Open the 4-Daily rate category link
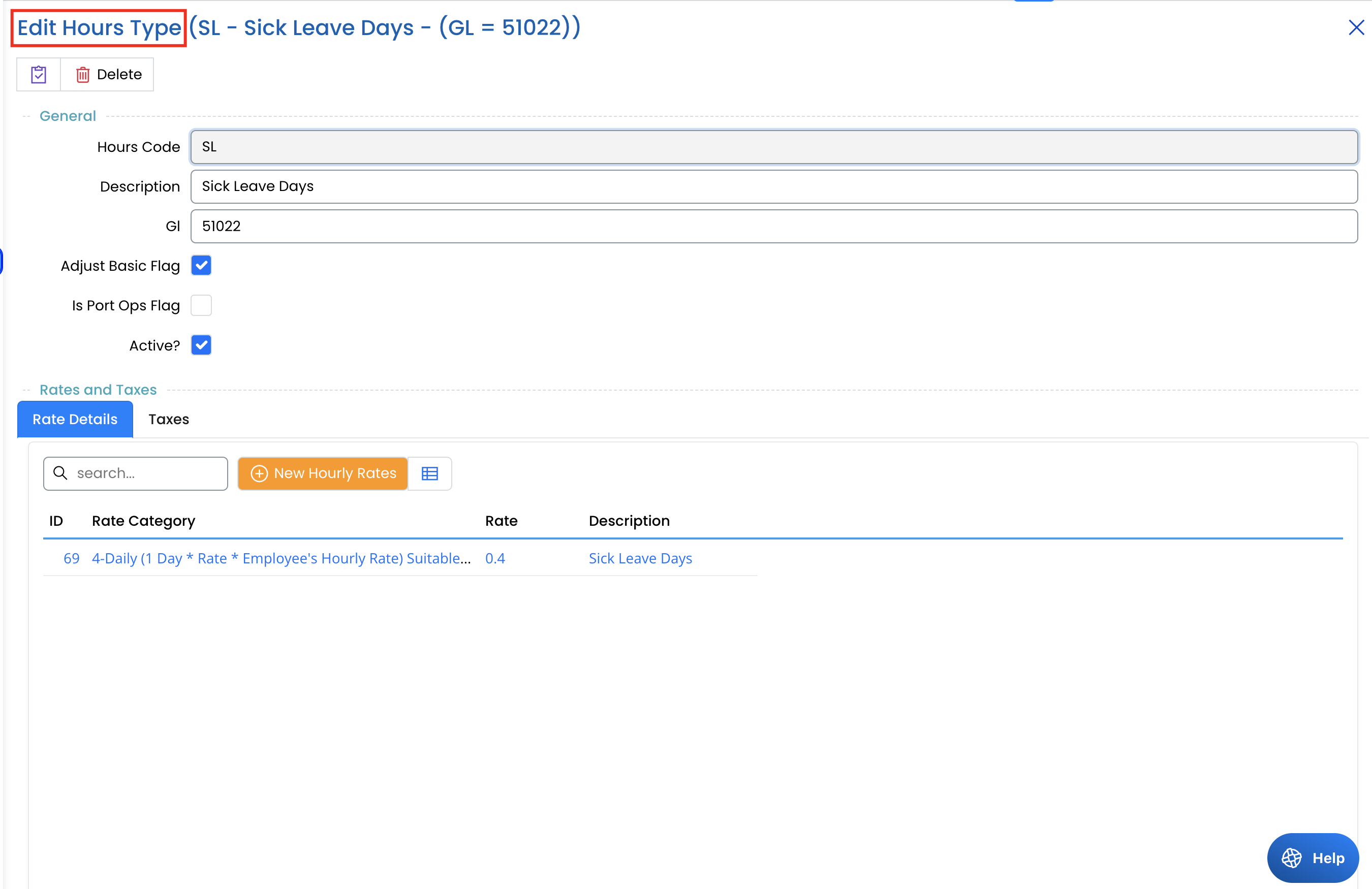The width and height of the screenshot is (1372, 889). pos(280,558)
